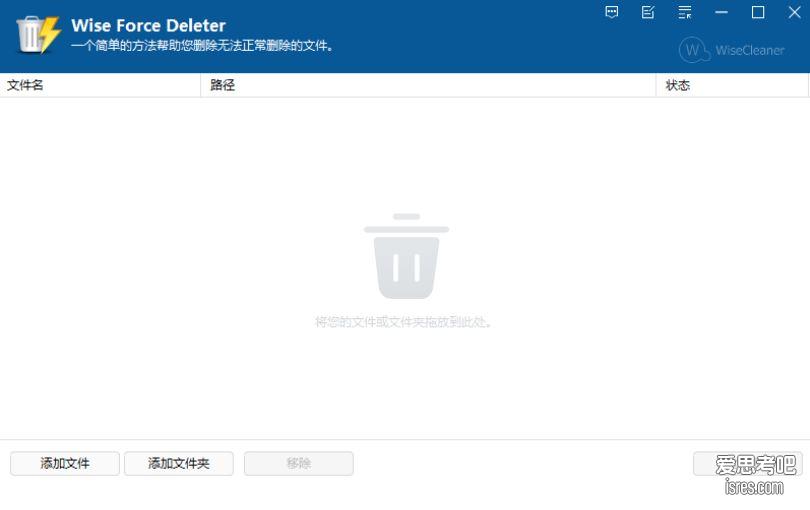Click the 将您的文件或文件夹拖放到此处 hint text
Viewport: 810px width, 510px height.
coord(403,322)
